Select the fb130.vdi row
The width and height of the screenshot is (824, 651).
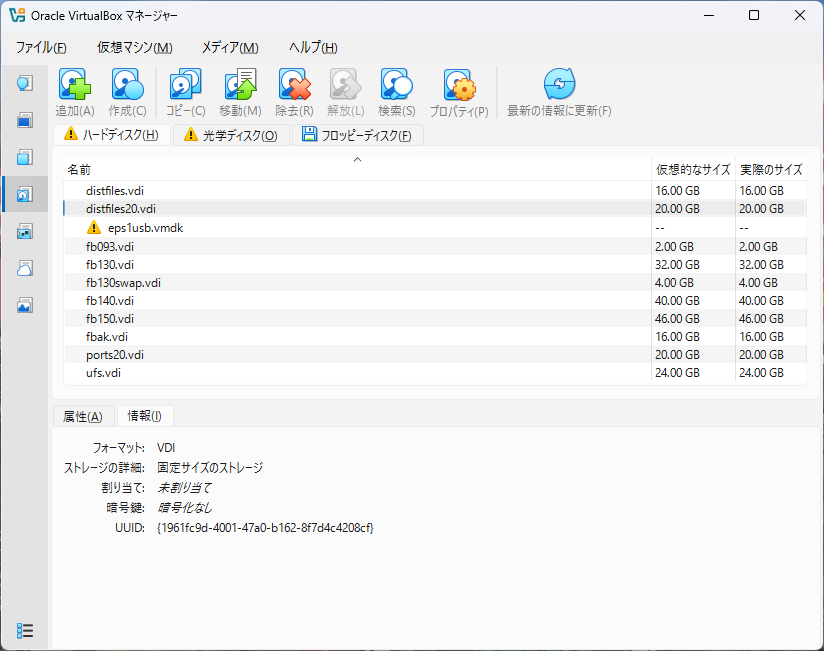coord(435,264)
